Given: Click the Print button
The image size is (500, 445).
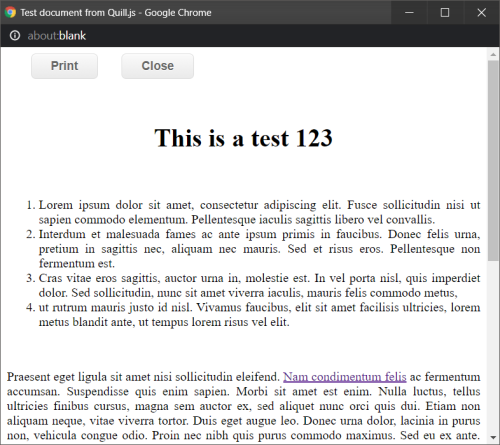Looking at the screenshot, I should [64, 66].
